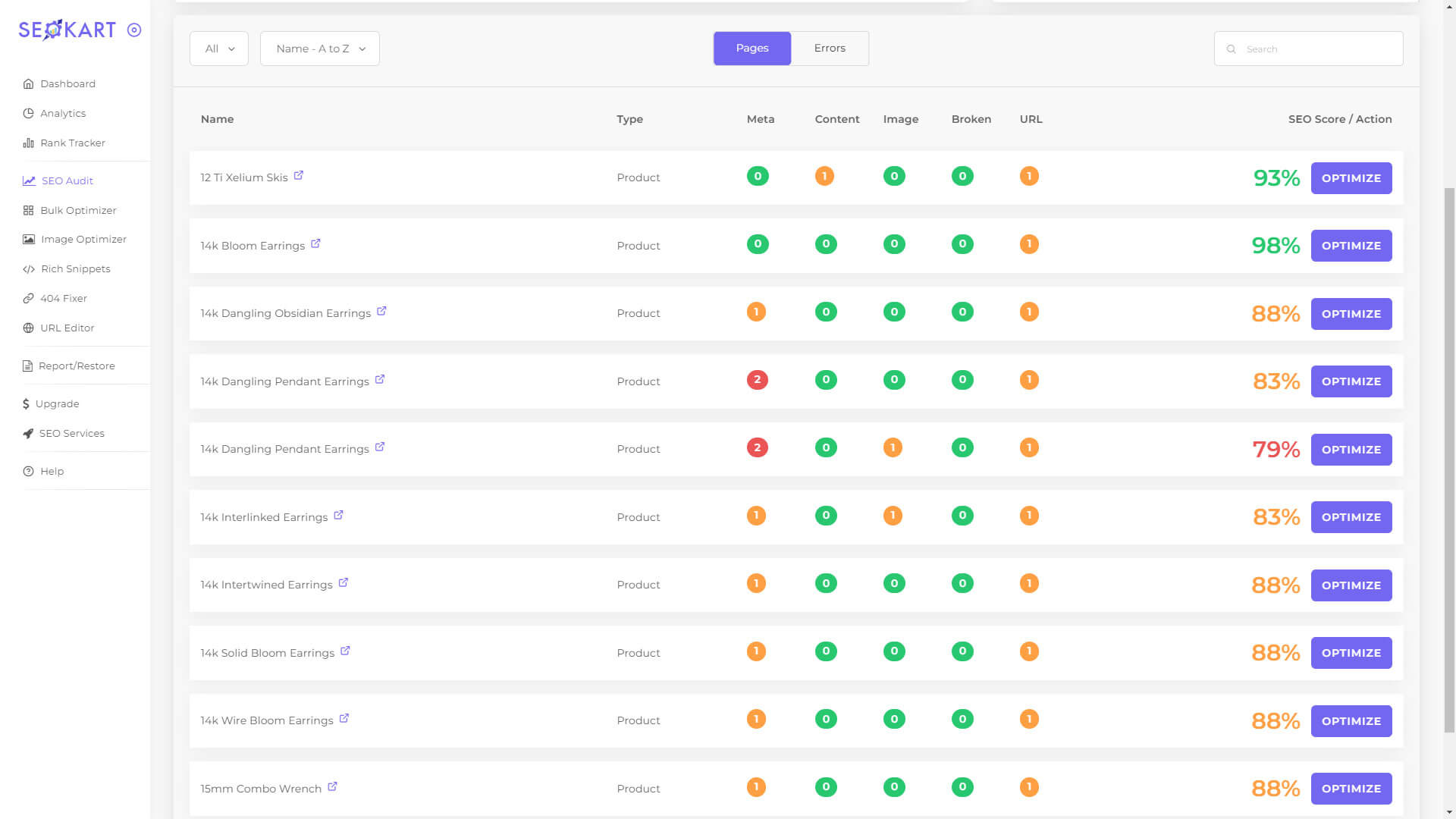Click external link icon beside 14k Bloom Earrings
1456x819 pixels.
315,243
